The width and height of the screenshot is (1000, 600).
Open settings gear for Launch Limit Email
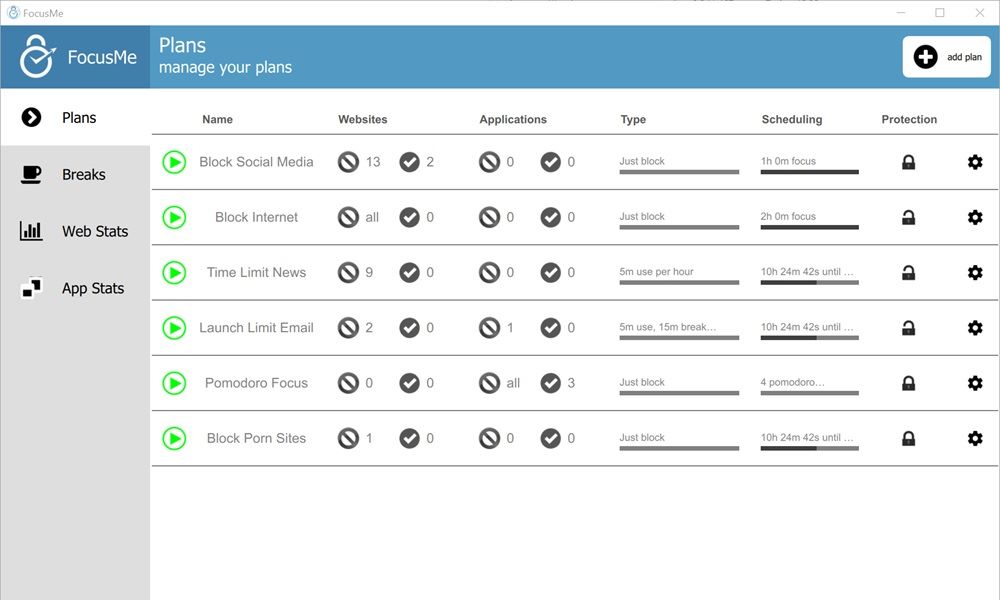[974, 328]
